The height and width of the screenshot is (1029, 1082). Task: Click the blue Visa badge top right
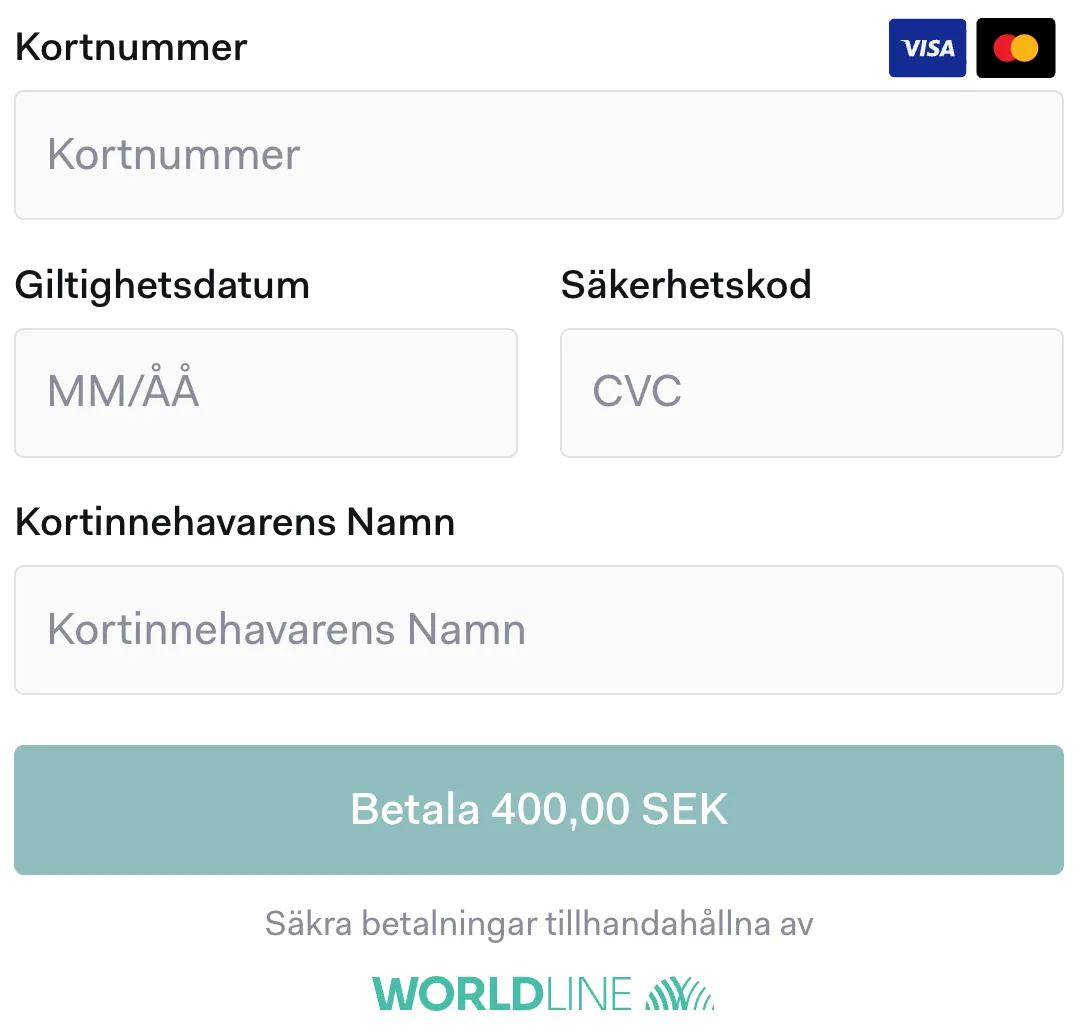(927, 47)
